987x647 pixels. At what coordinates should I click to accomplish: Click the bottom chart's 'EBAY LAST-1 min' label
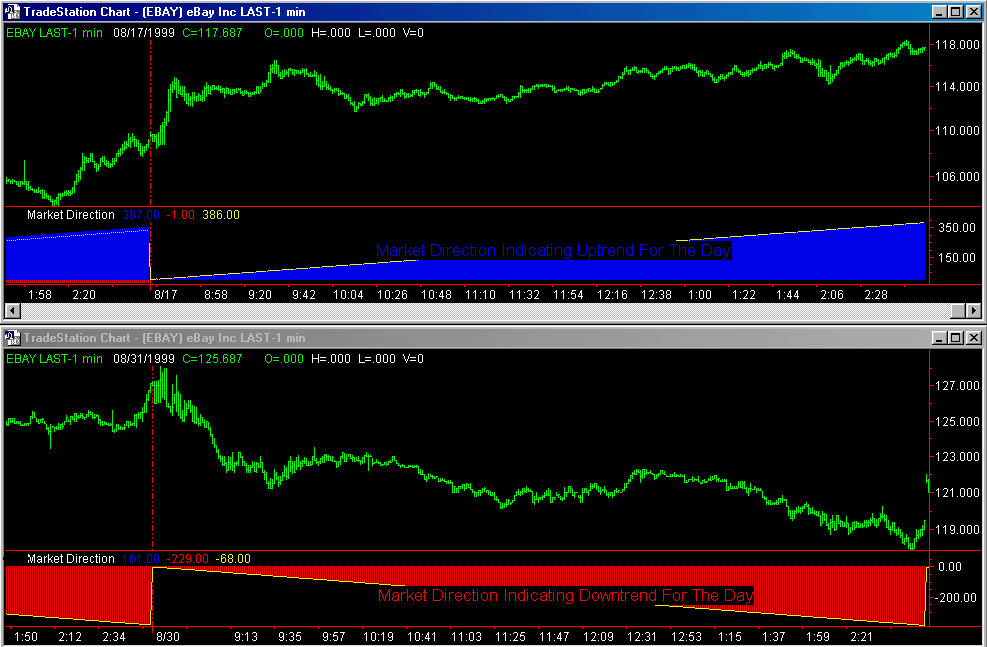click(x=54, y=359)
